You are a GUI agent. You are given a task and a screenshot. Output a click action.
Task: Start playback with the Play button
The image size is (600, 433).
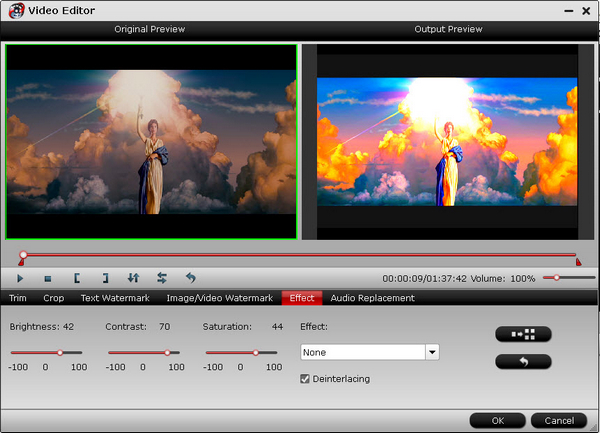20,278
